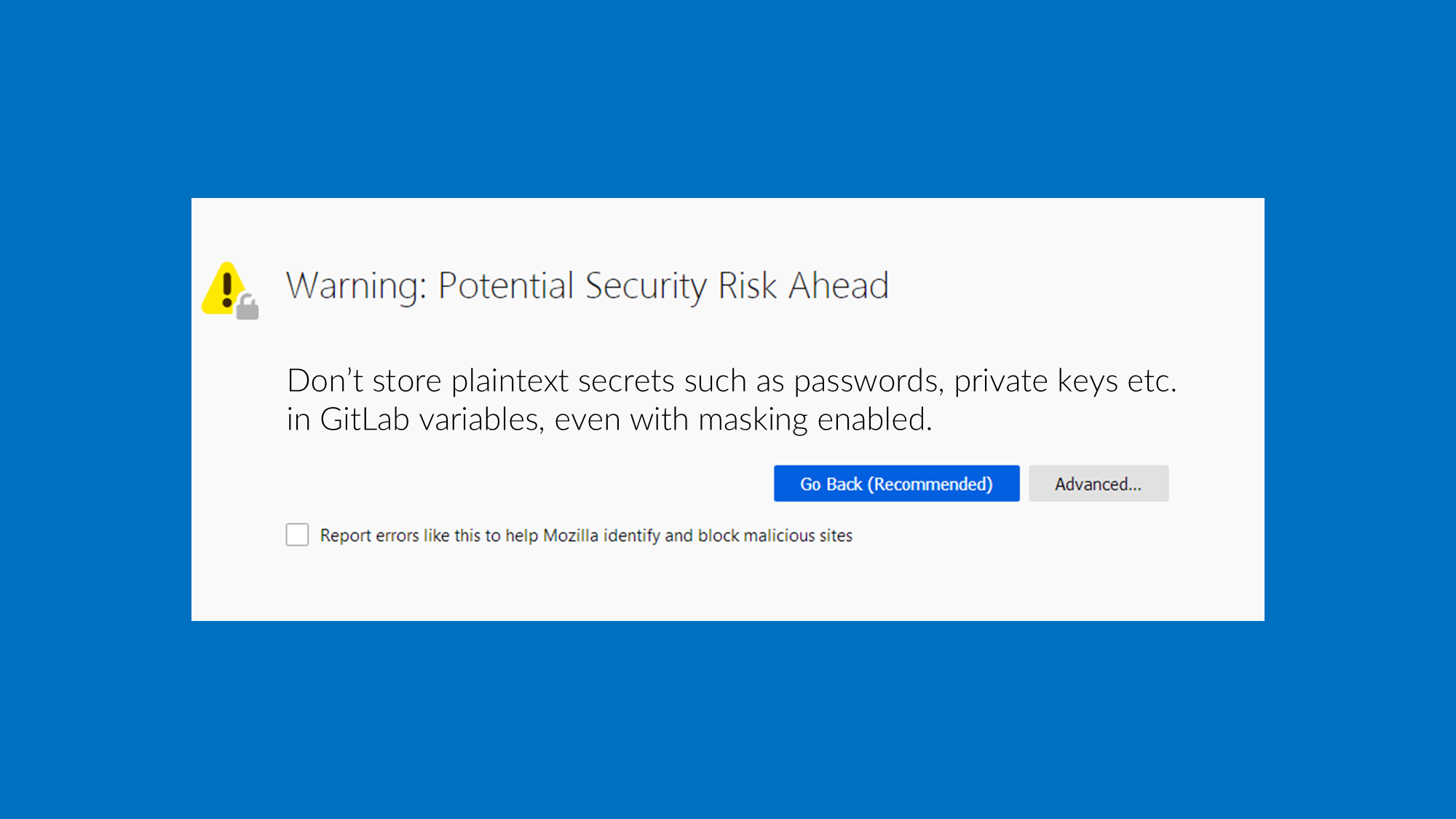1456x819 pixels.
Task: Click the 'Warning: Potential Security Risk Ahead' heading
Action: [x=587, y=285]
